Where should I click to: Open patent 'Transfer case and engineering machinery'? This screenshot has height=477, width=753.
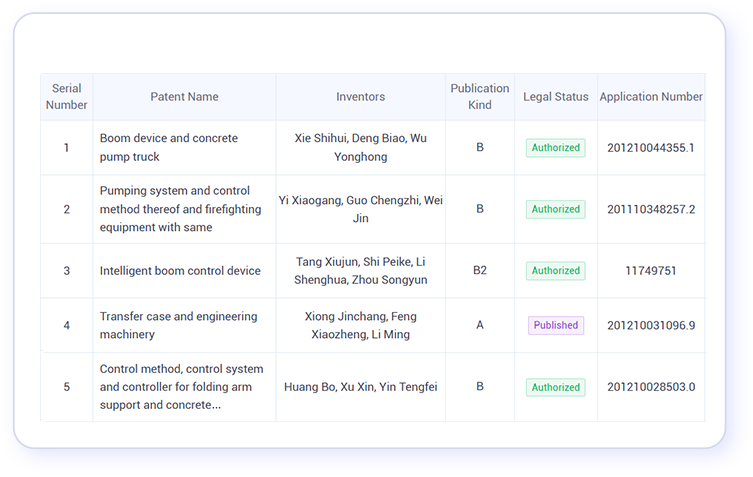tap(178, 325)
